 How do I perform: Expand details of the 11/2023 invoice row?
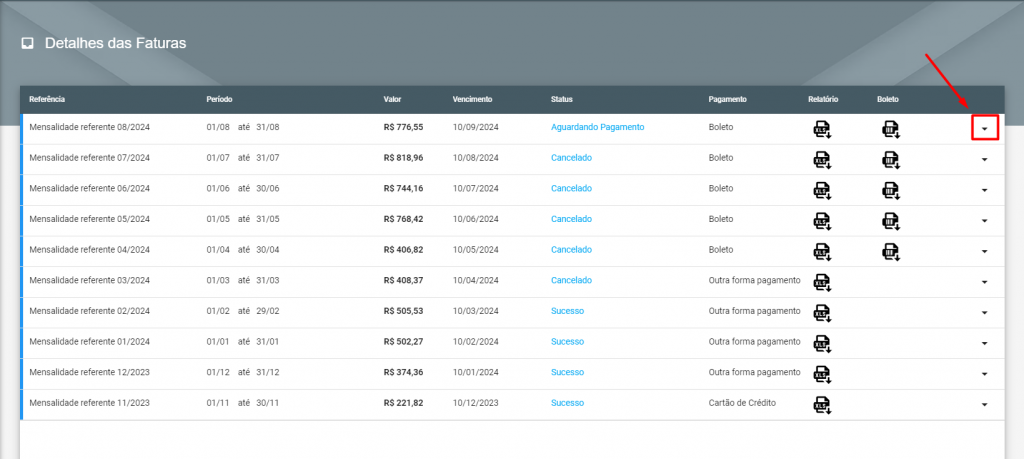tap(985, 405)
